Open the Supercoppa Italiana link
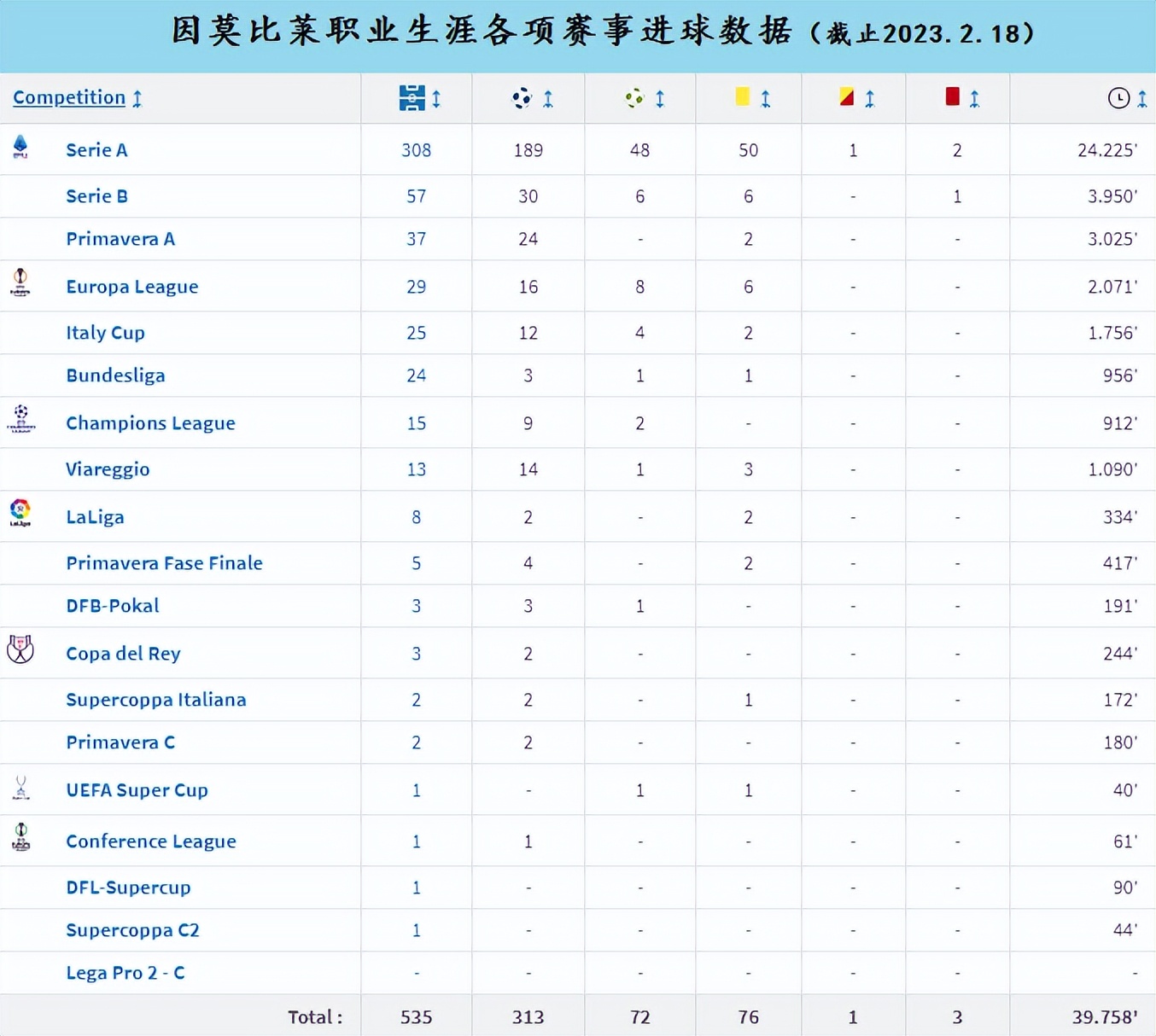 click(x=156, y=700)
